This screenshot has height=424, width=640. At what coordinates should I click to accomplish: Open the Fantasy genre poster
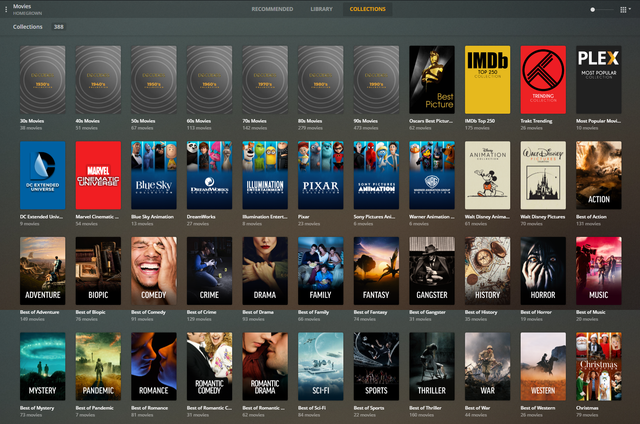(x=376, y=271)
